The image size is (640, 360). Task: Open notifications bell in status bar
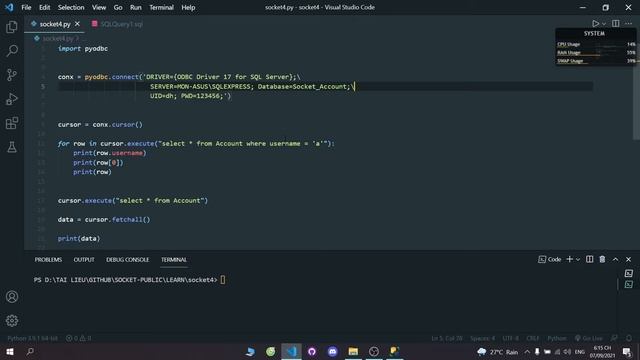629,338
